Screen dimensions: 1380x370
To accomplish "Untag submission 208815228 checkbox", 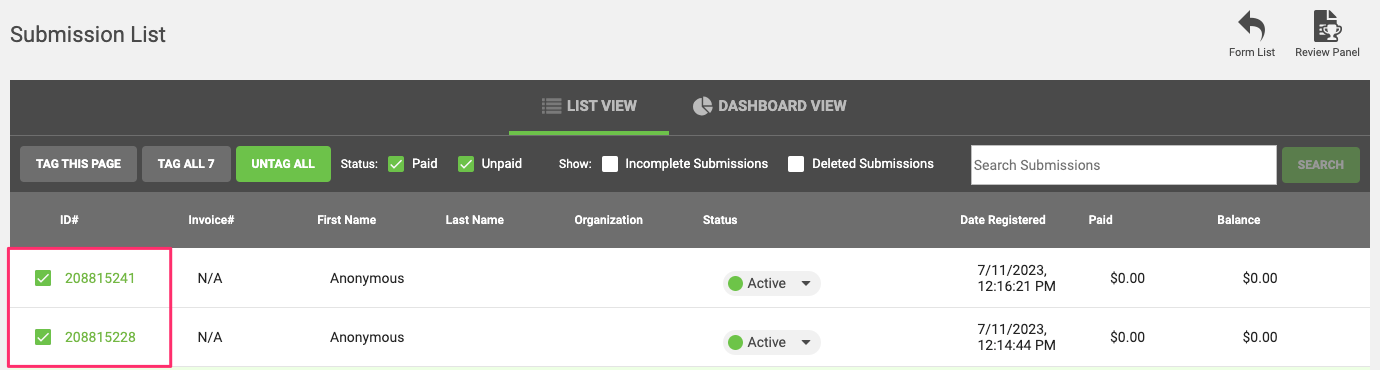I will tap(43, 337).
